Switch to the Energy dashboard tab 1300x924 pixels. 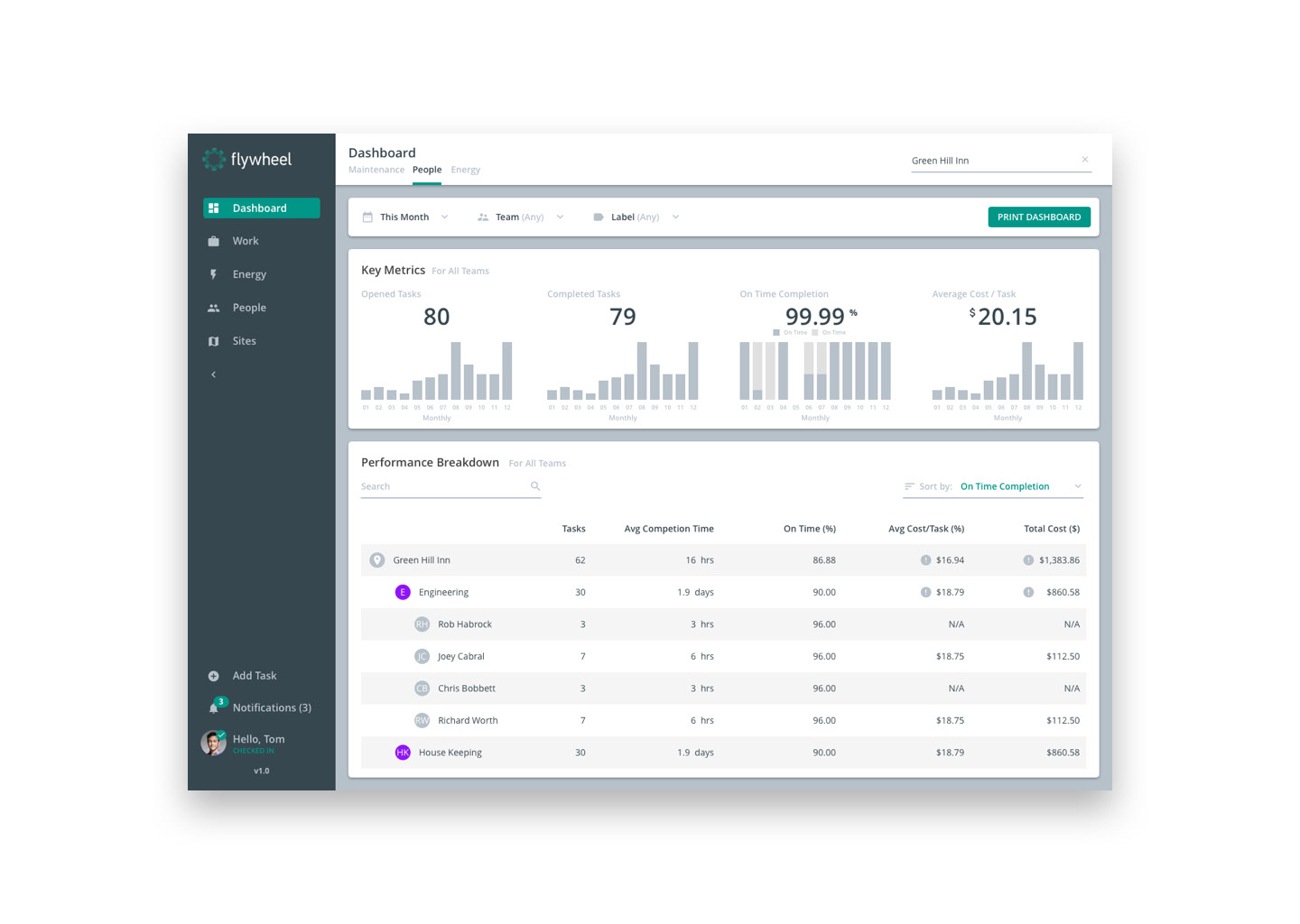[466, 170]
